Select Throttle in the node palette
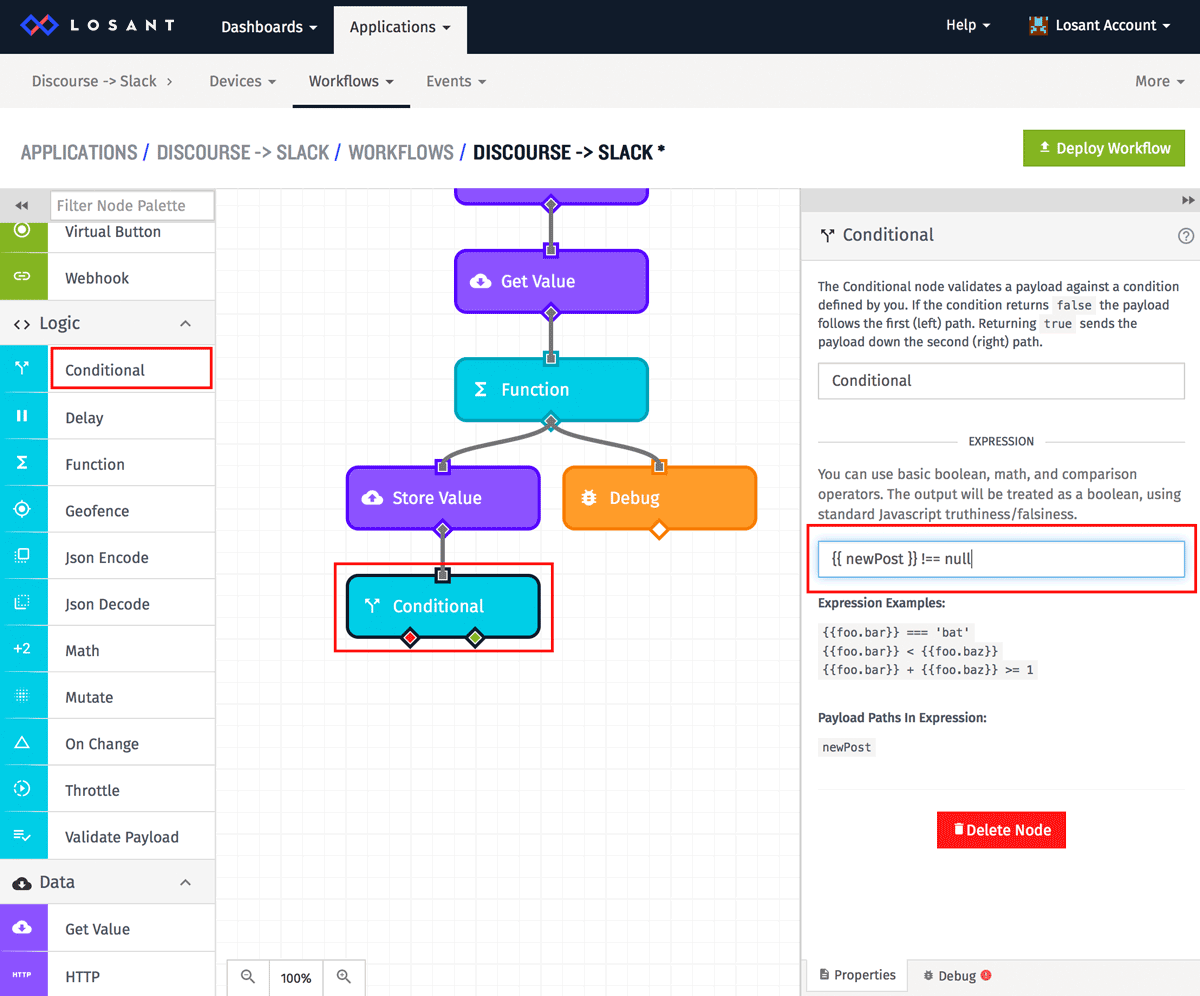This screenshot has width=1200, height=996. (108, 790)
